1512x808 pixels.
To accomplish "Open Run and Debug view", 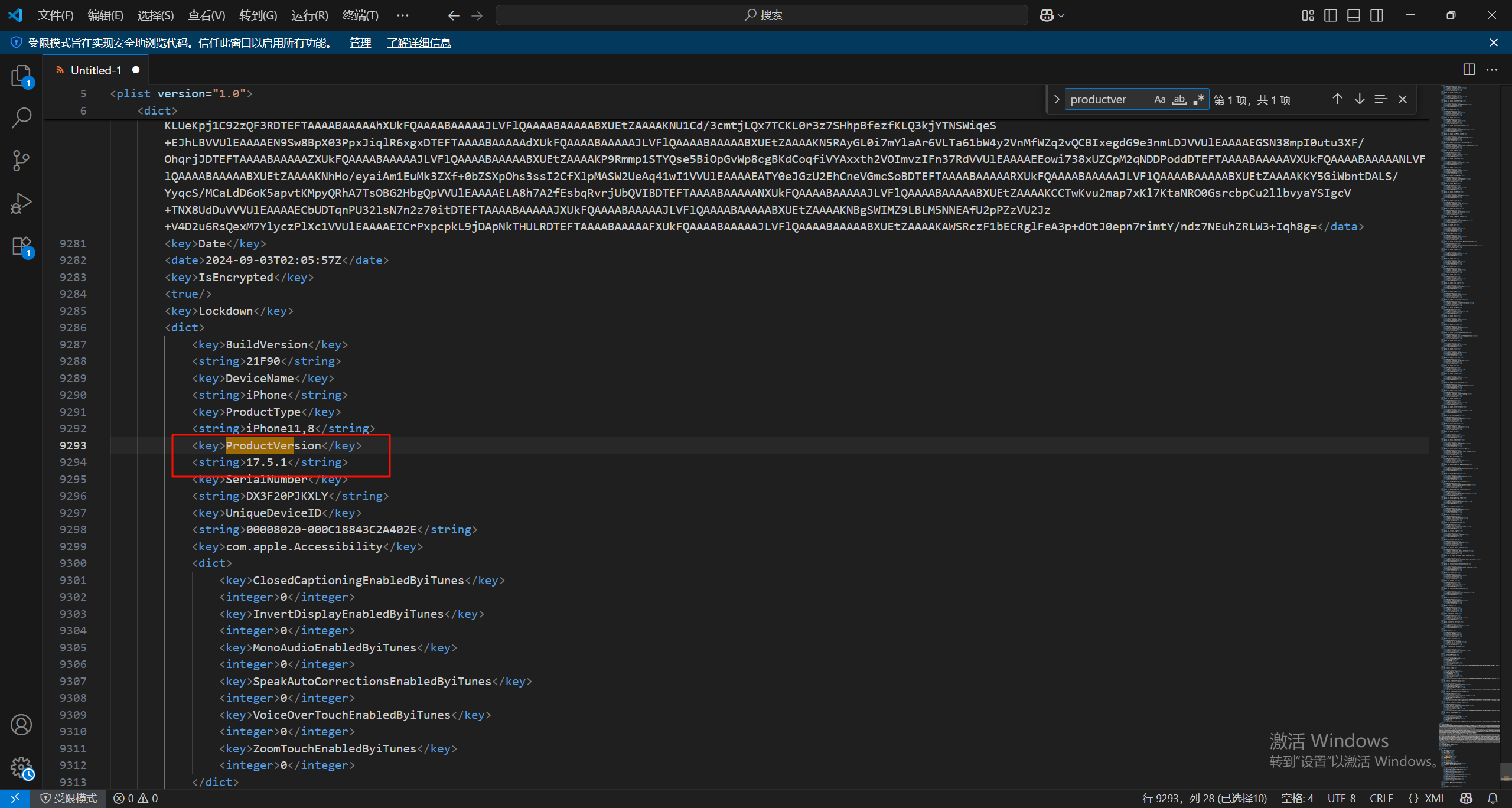I will [21, 203].
